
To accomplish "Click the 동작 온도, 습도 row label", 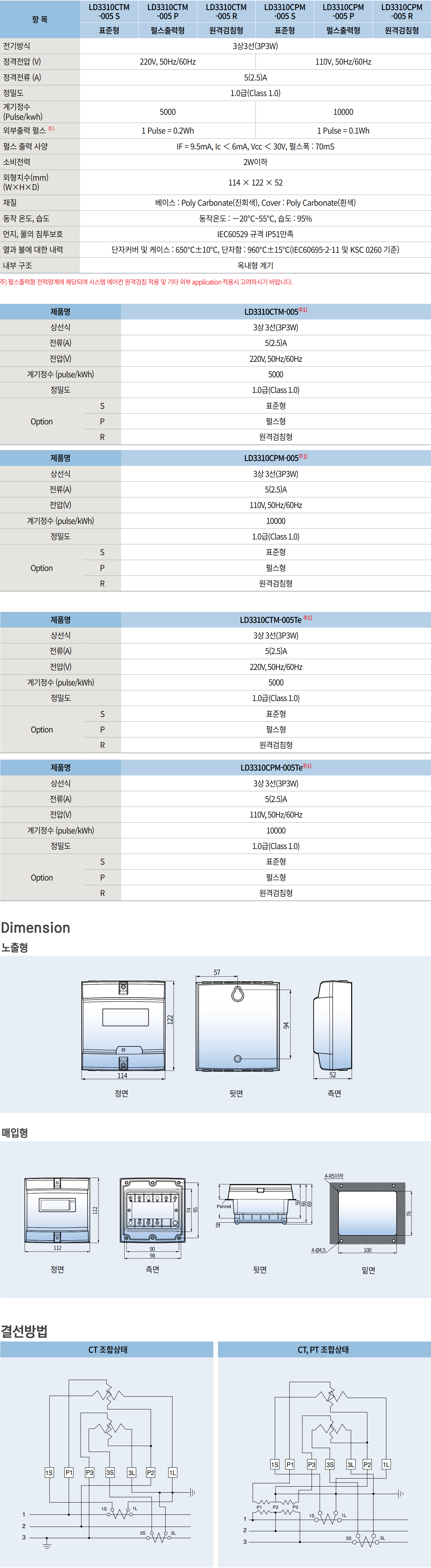I will point(26,218).
